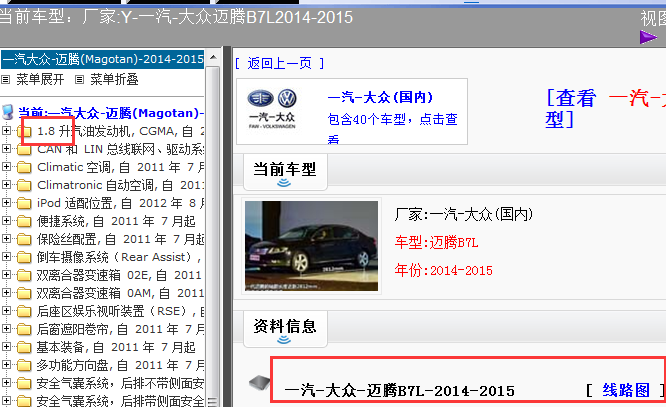The height and width of the screenshot is (407, 666).
Task: Expand the 后窗遮阳卷帘 node
Action: [6, 328]
